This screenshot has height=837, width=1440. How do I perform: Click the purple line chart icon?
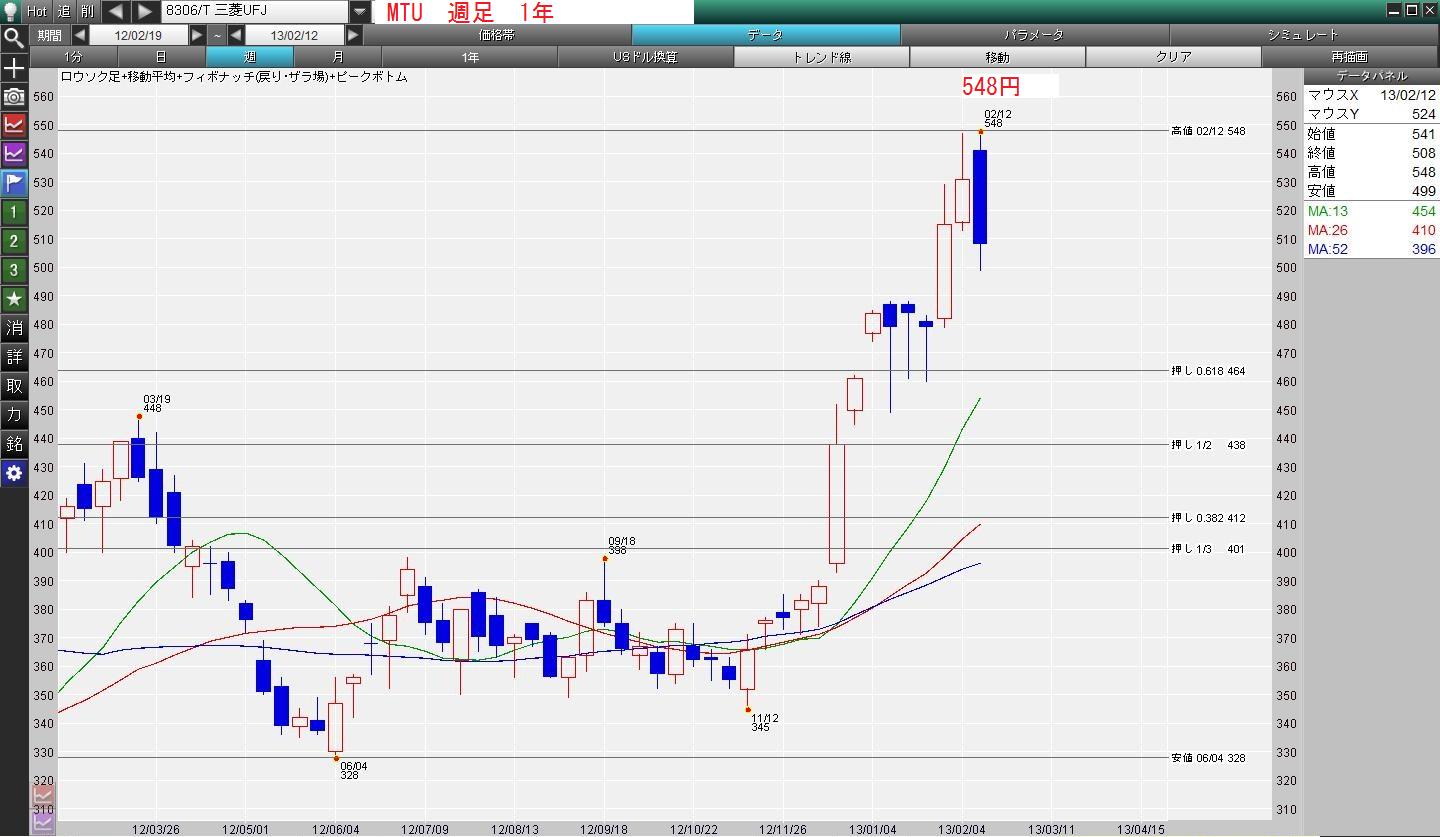pos(14,154)
